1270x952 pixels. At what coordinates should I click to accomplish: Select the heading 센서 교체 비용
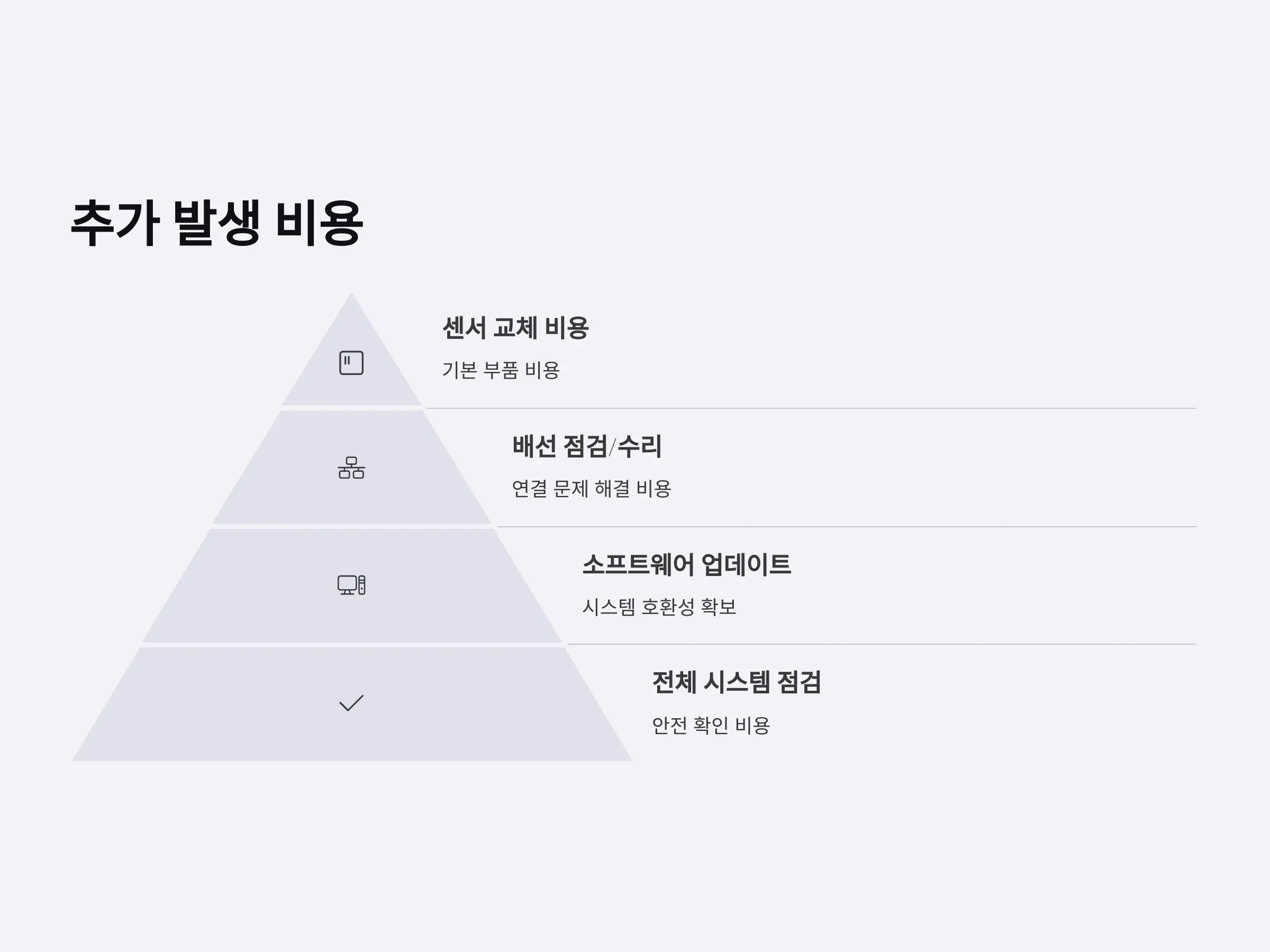(x=515, y=328)
